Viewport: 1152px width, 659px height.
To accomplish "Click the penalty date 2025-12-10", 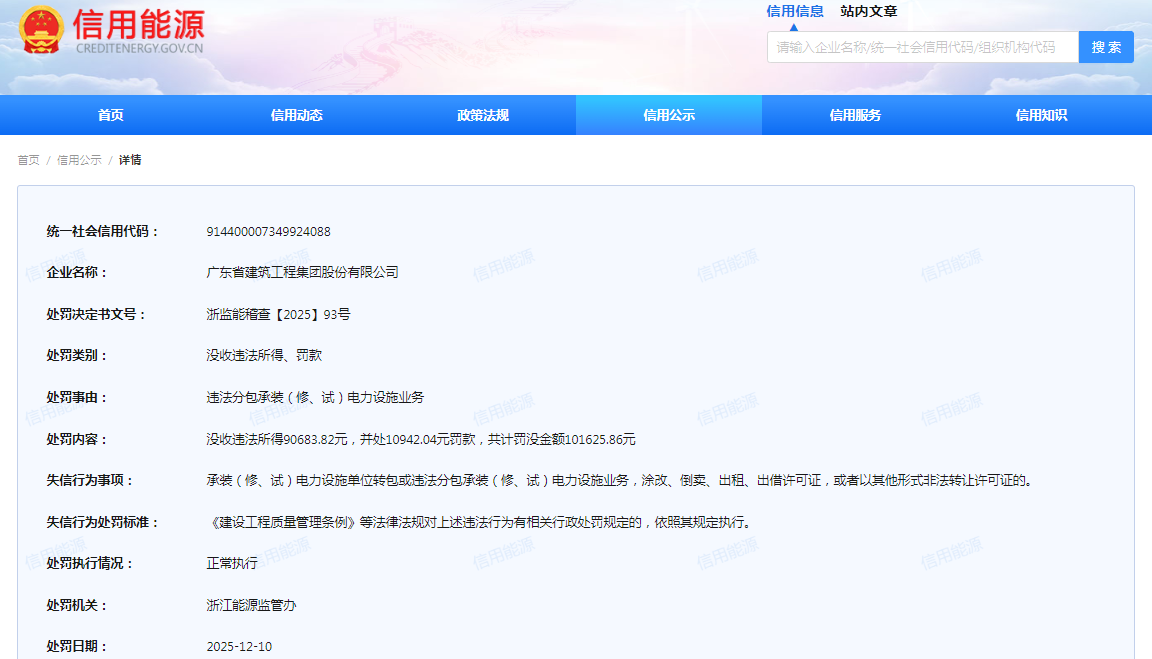I will pos(239,647).
